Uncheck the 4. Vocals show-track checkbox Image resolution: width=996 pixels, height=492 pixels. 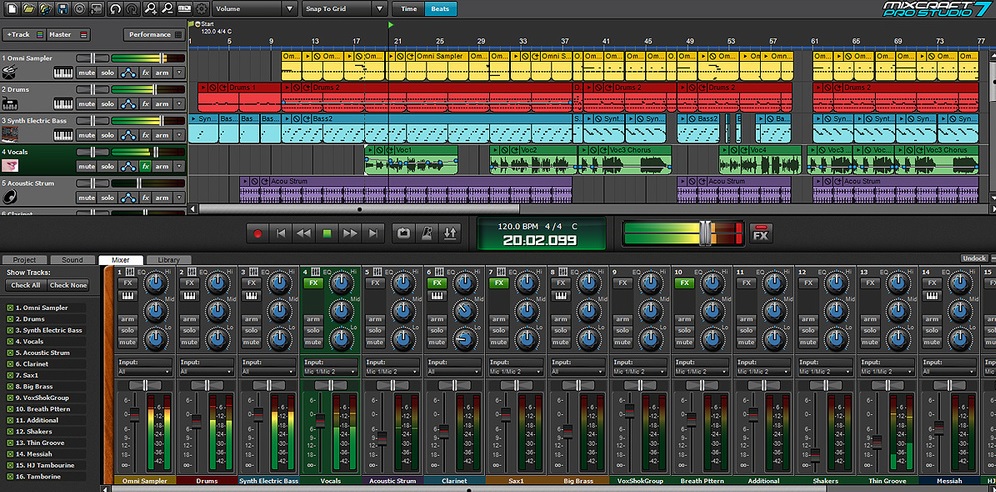tap(10, 342)
